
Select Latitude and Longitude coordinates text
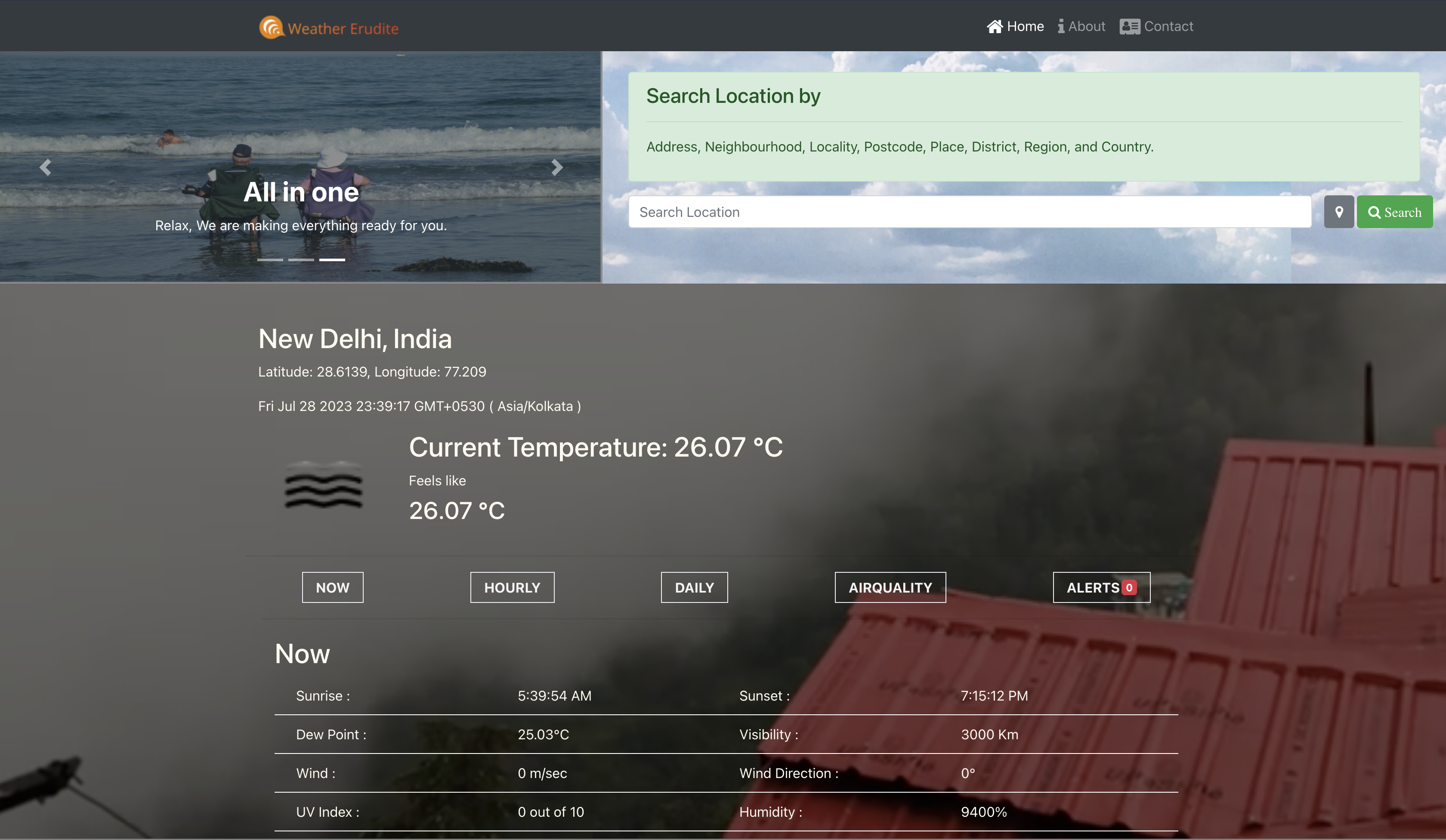point(372,372)
